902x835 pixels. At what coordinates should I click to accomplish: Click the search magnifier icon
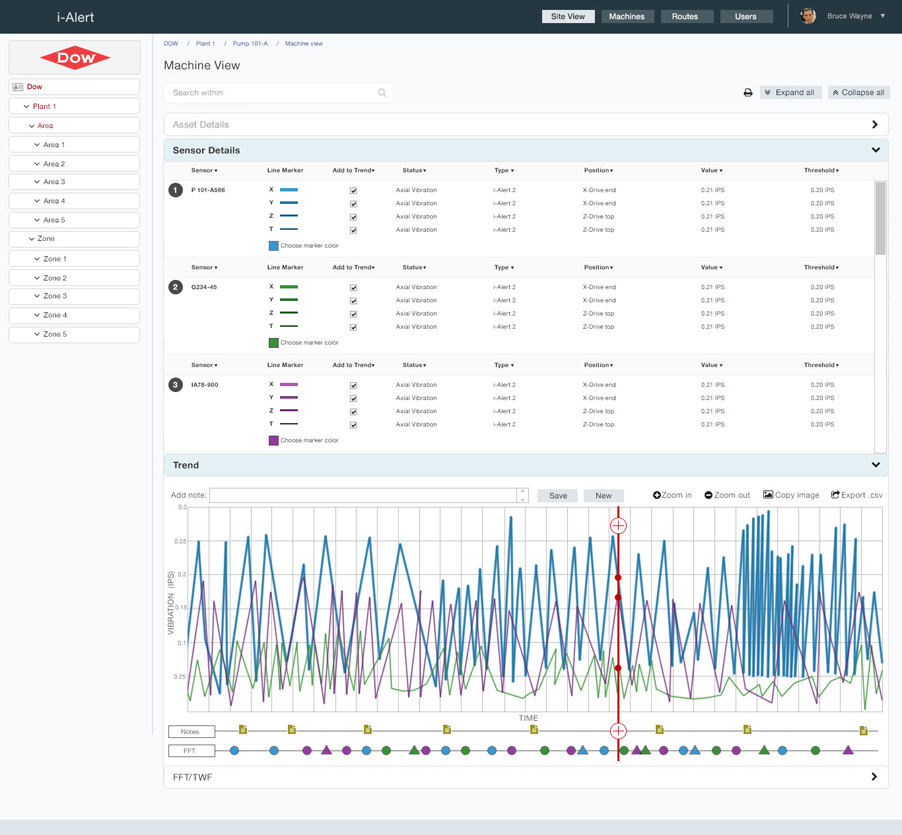click(382, 93)
